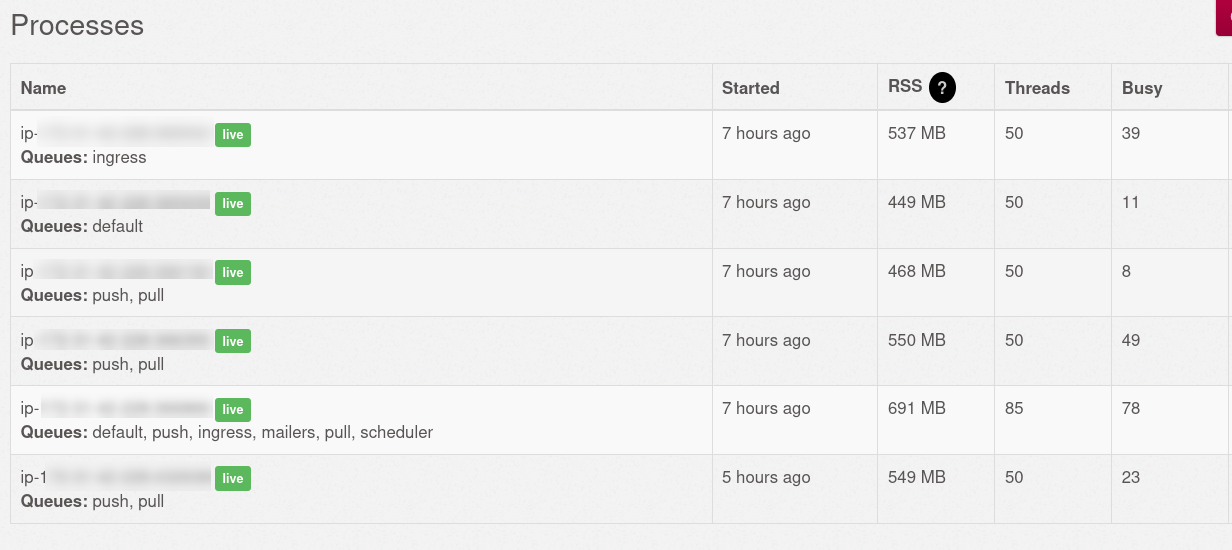Click the Threads column header

(x=1037, y=88)
